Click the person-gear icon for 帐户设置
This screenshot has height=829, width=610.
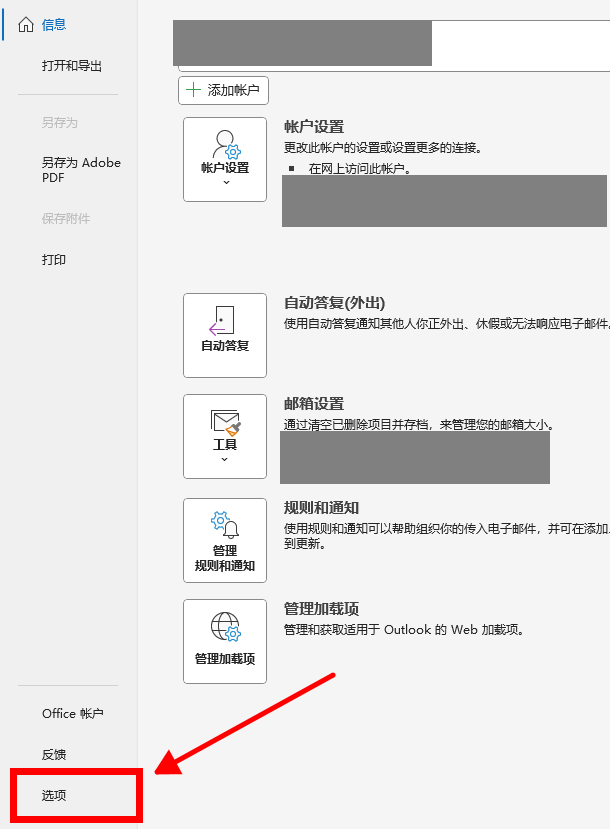coord(225,144)
